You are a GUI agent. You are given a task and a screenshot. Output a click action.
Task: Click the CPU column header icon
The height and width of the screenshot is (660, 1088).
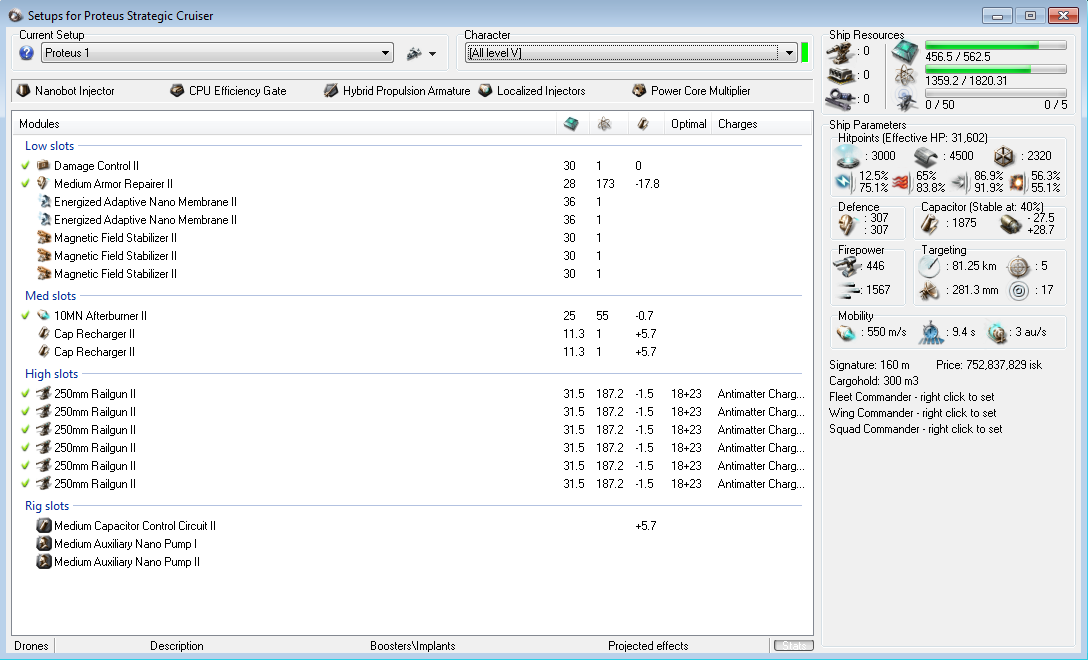571,124
